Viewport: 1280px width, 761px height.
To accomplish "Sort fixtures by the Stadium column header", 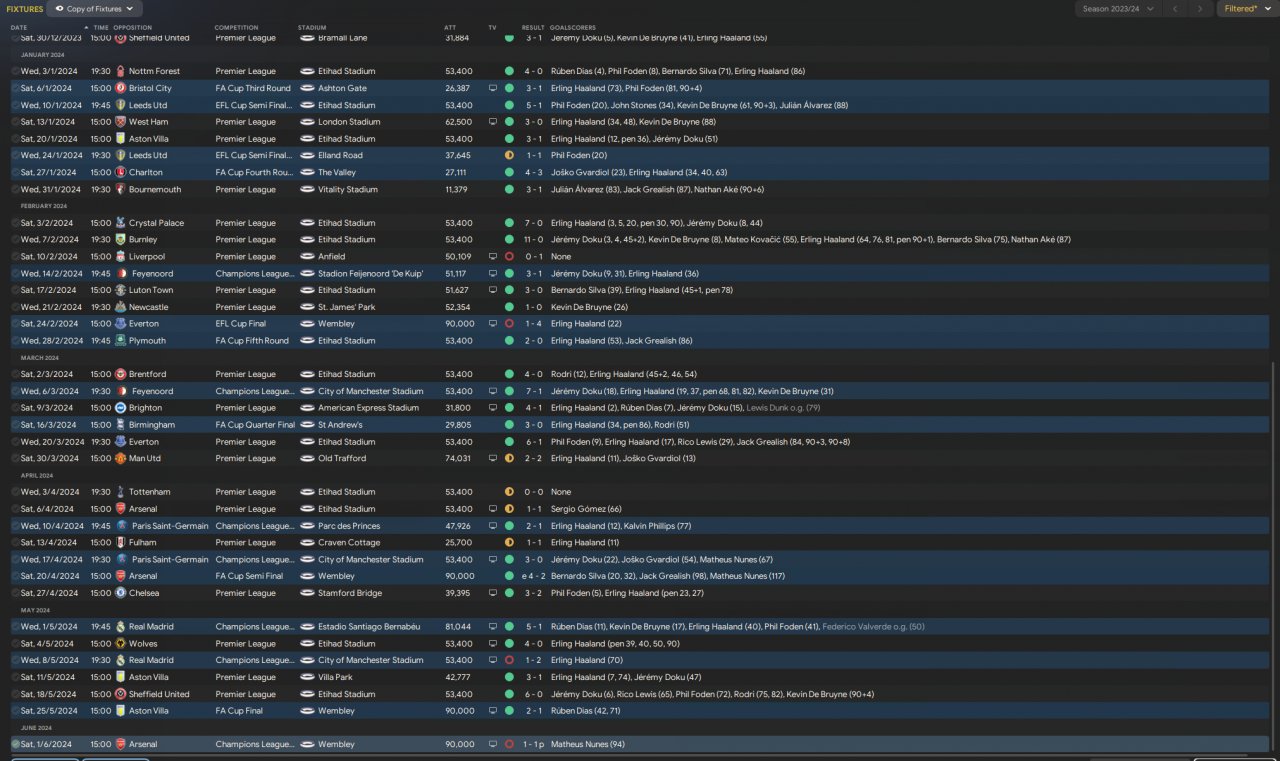I will point(312,27).
